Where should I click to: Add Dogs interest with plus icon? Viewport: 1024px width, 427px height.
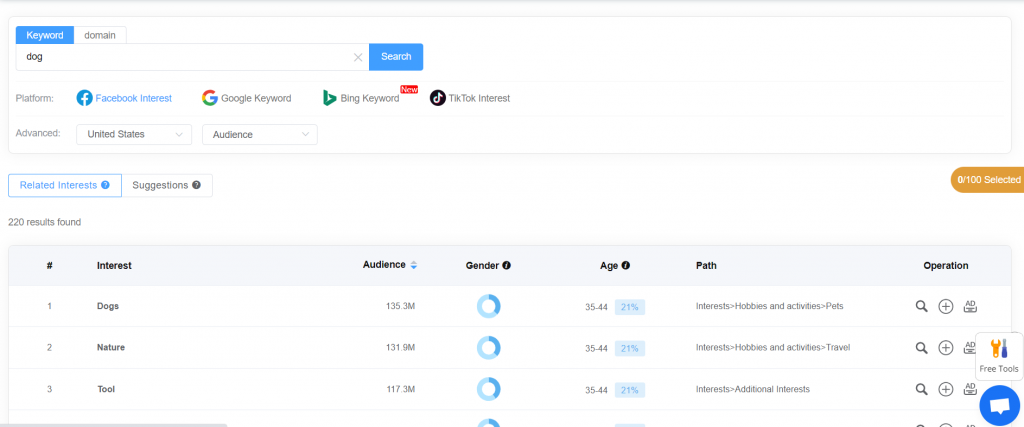point(946,306)
